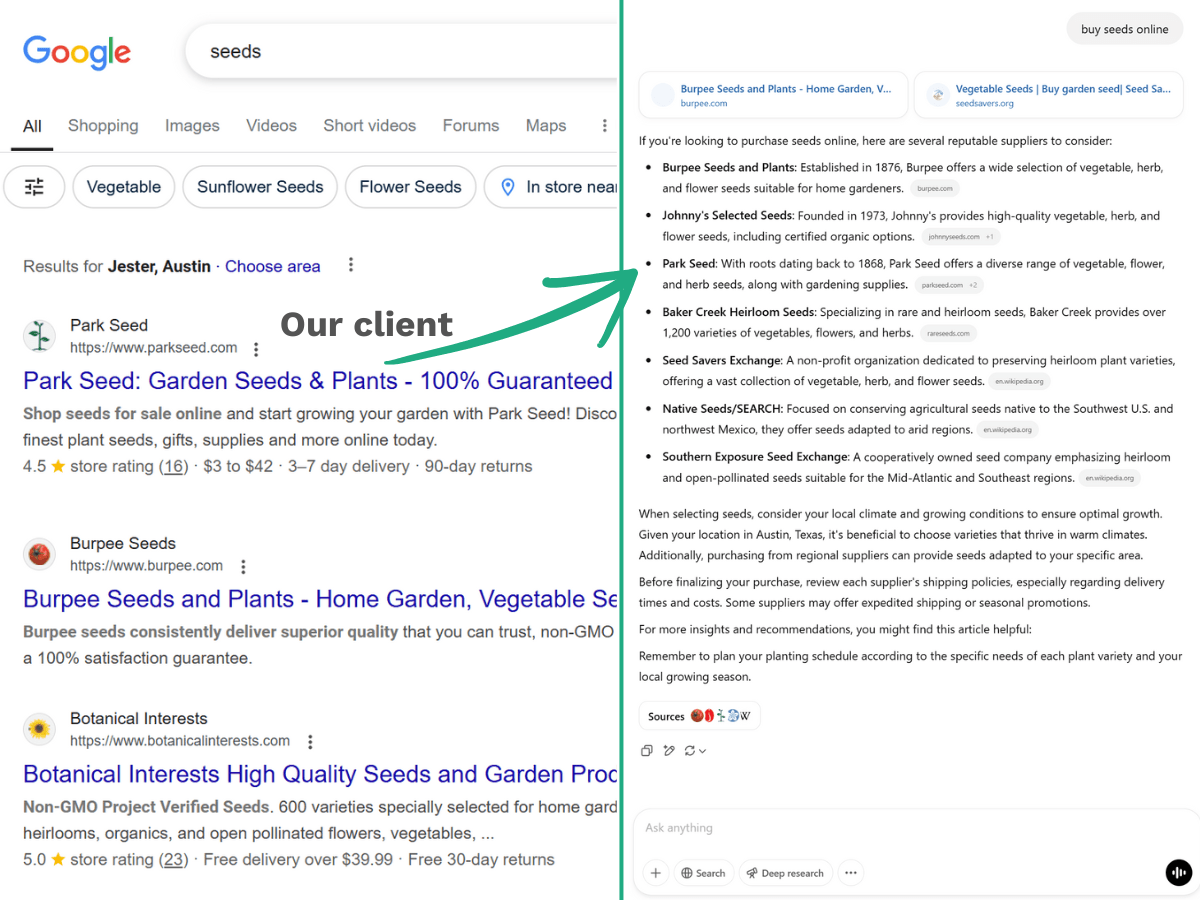1200x900 pixels.
Task: Click the Park Seed favicon
Action: click(40, 336)
